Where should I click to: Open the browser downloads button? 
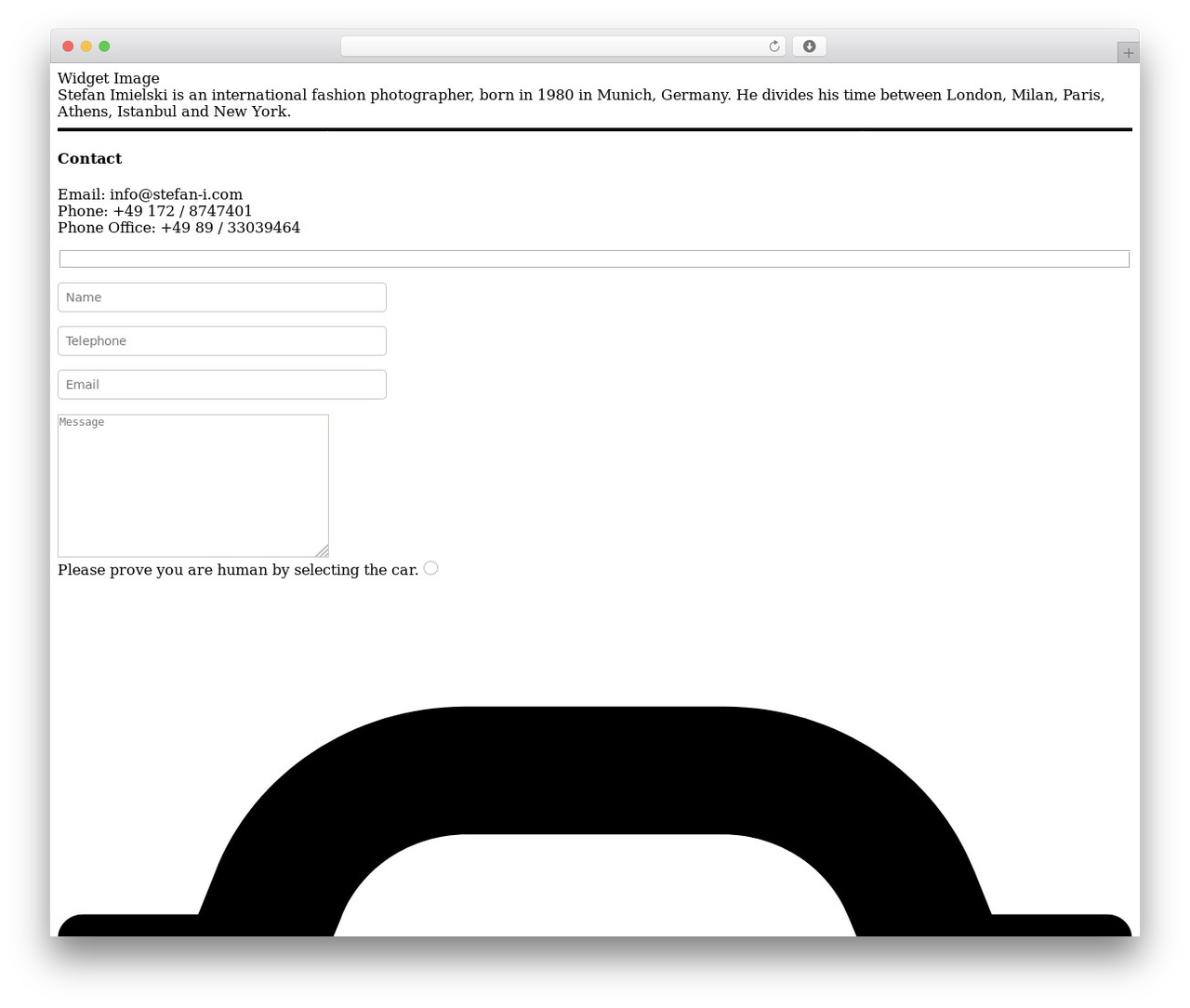(809, 46)
